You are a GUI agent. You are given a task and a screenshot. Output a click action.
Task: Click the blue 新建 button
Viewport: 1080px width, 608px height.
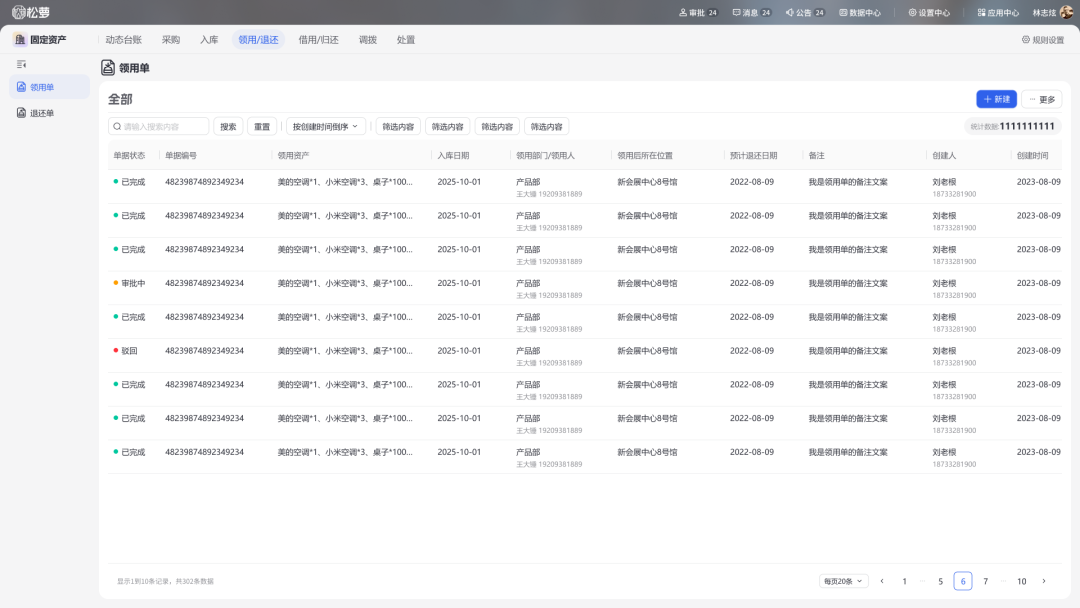pos(996,99)
